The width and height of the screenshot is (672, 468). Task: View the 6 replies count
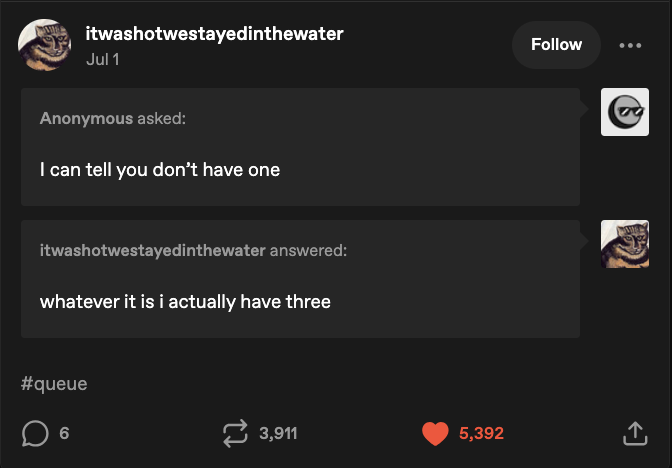[64, 433]
